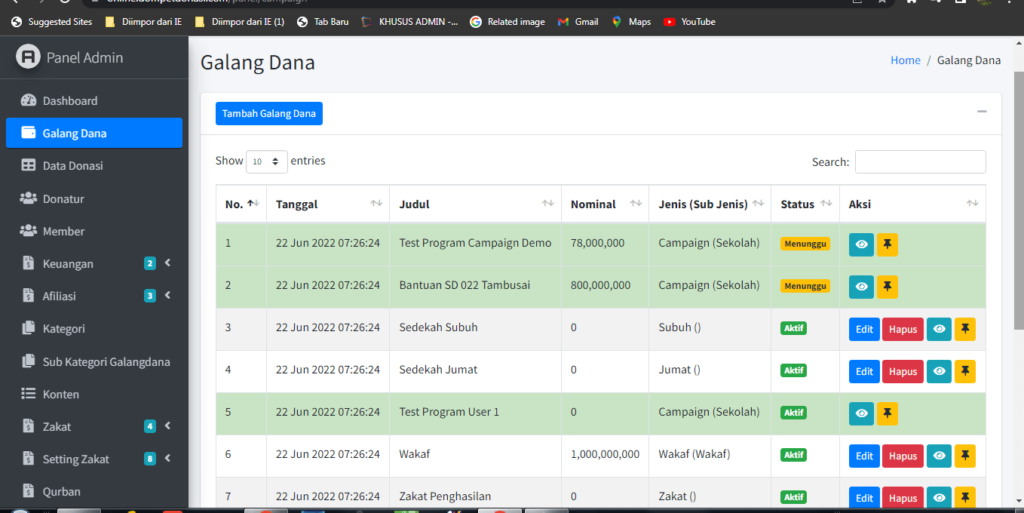Image resolution: width=1024 pixels, height=513 pixels.
Task: Pin the Sedekah Subuh row
Action: click(x=964, y=329)
